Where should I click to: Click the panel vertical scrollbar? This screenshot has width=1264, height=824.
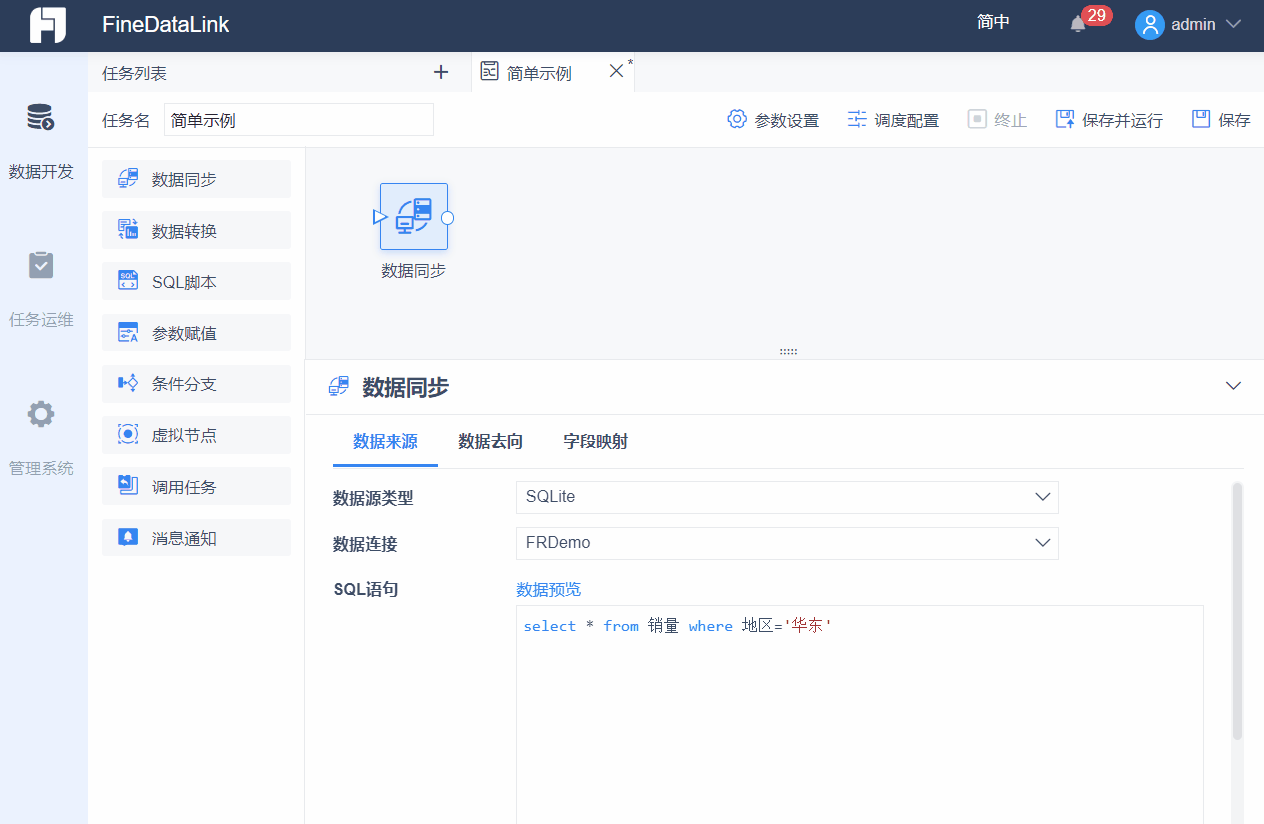point(1237,610)
